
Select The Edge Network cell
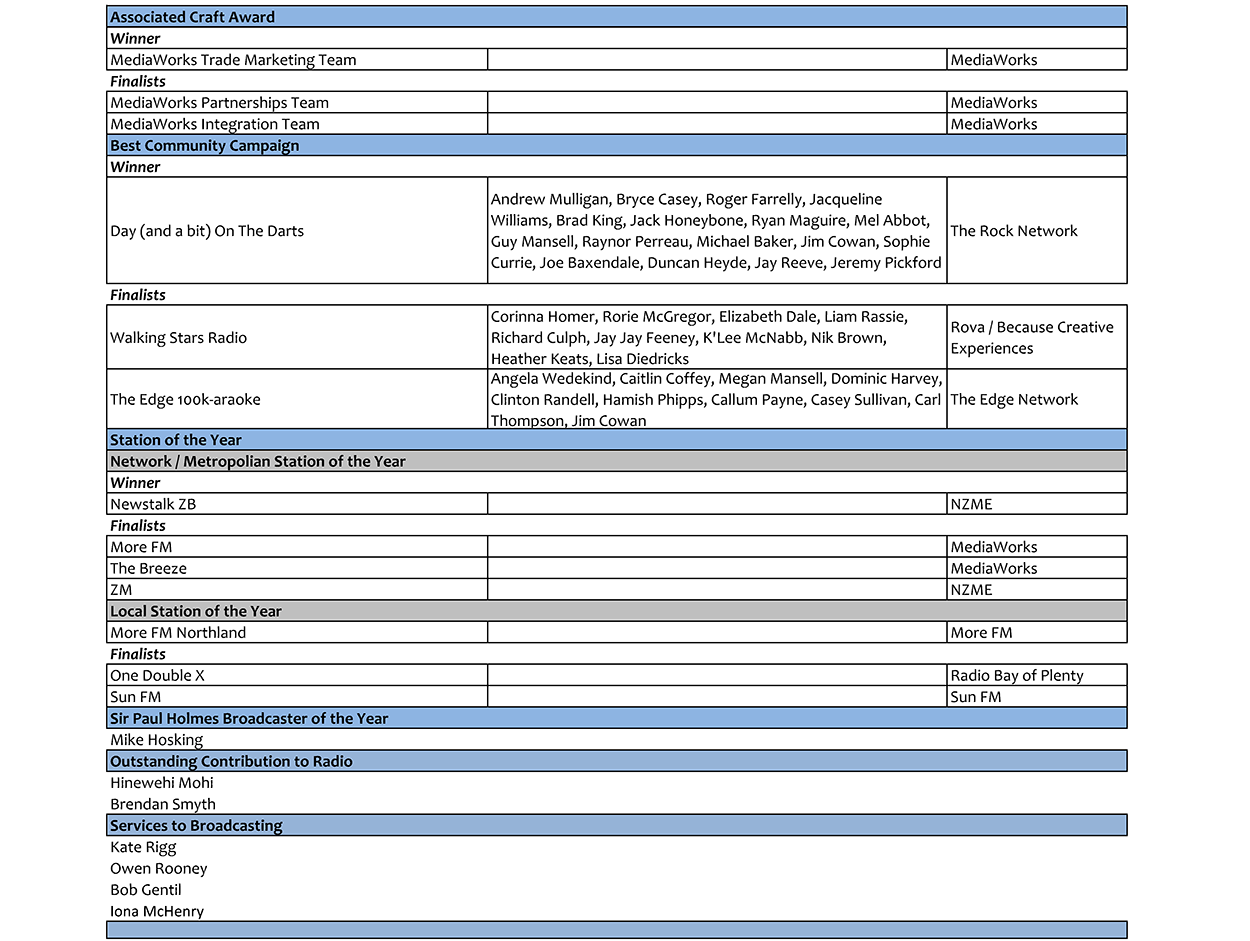pyautogui.click(x=1037, y=399)
